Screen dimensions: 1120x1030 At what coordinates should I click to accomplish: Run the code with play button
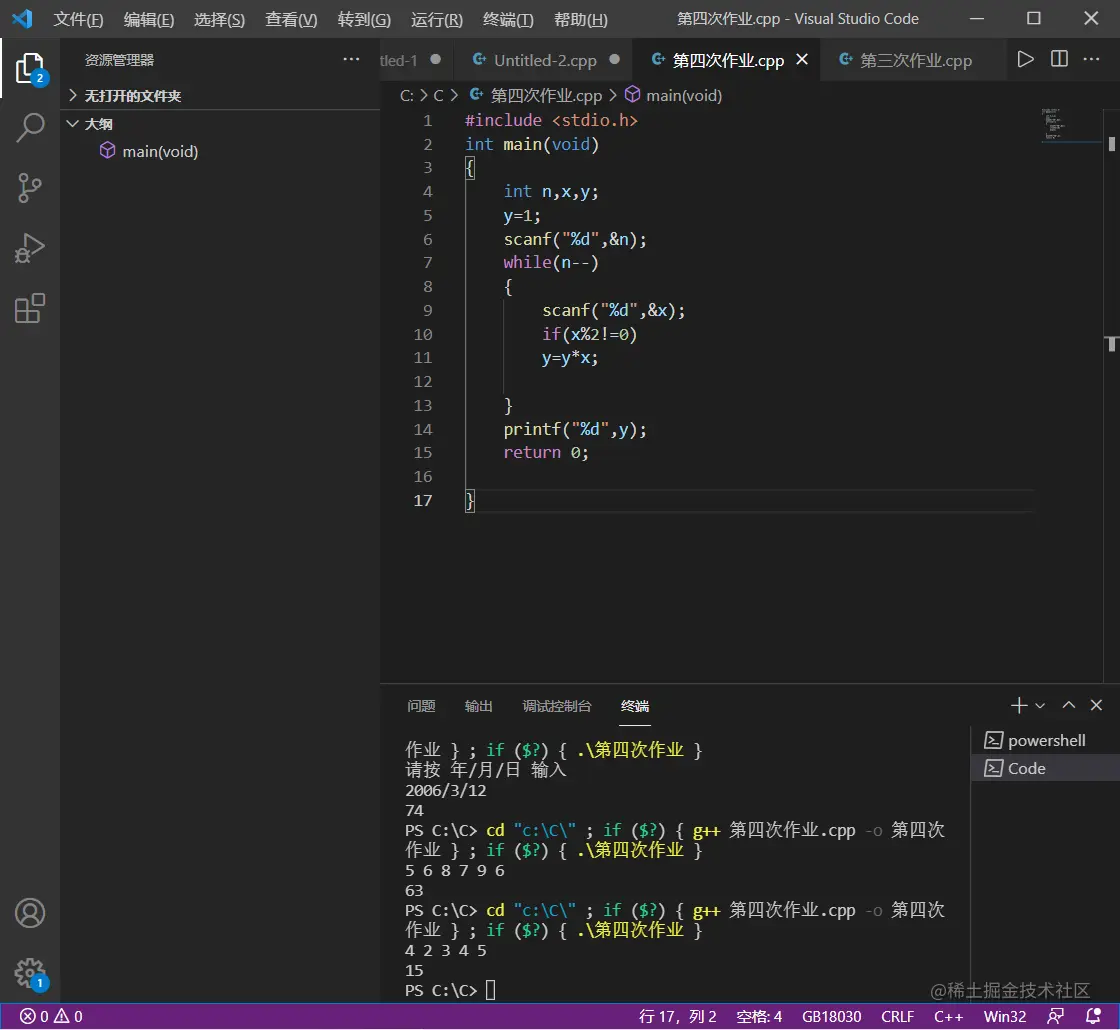pos(1025,60)
